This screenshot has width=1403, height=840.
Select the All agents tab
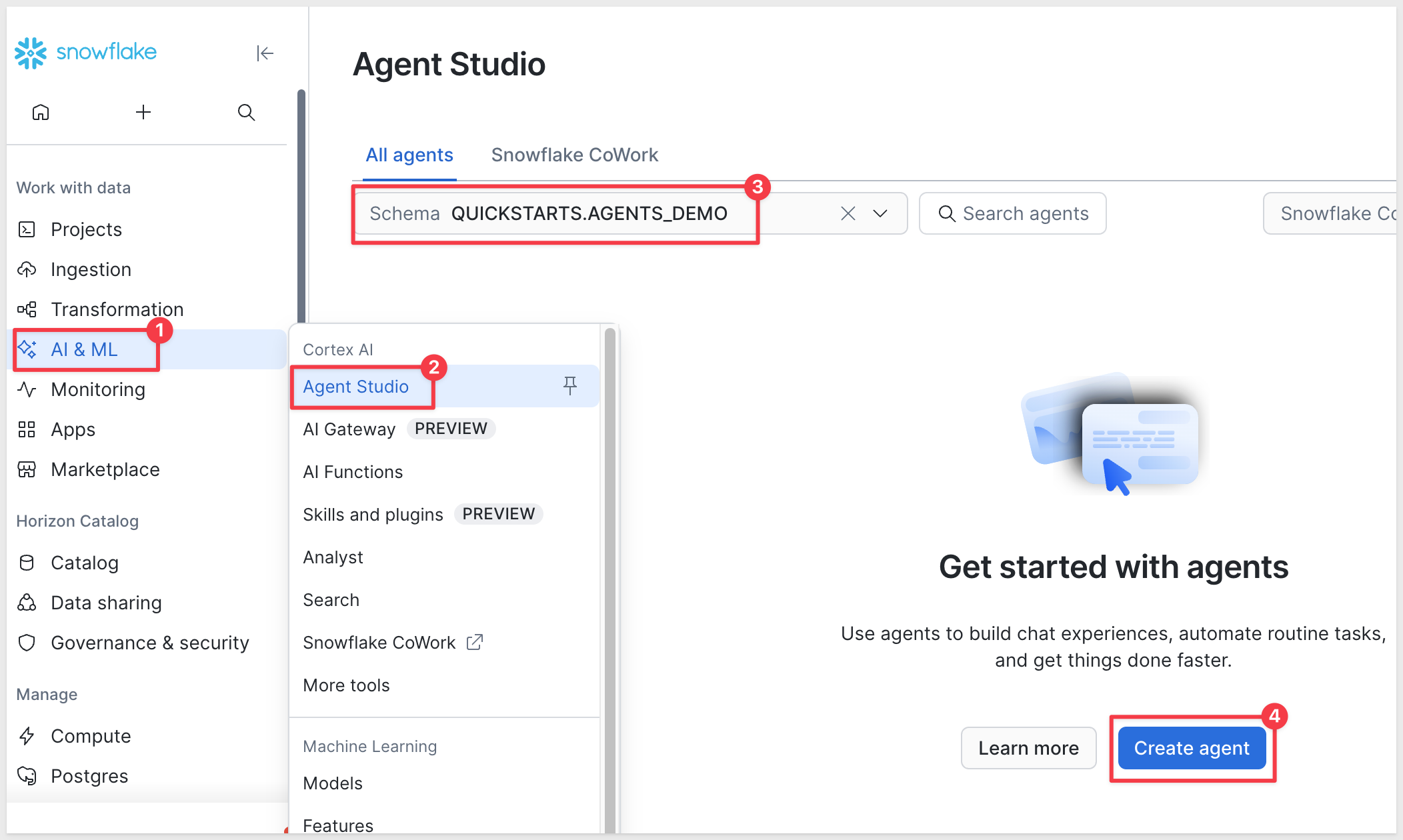click(x=409, y=155)
